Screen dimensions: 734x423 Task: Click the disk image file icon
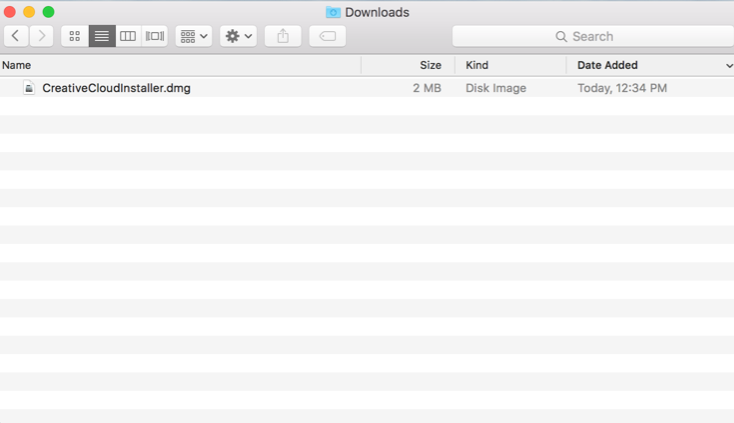tap(29, 88)
